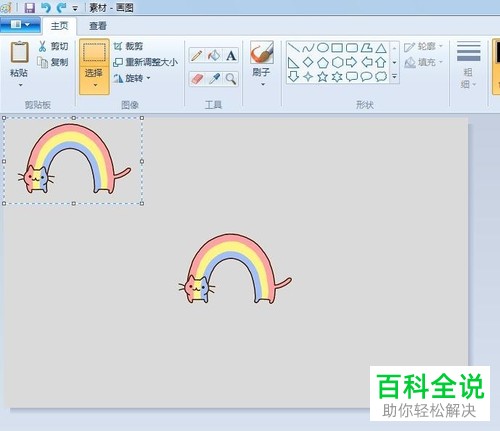Select the right triangle shape
Screen dimensions: 500x431
pos(293,62)
